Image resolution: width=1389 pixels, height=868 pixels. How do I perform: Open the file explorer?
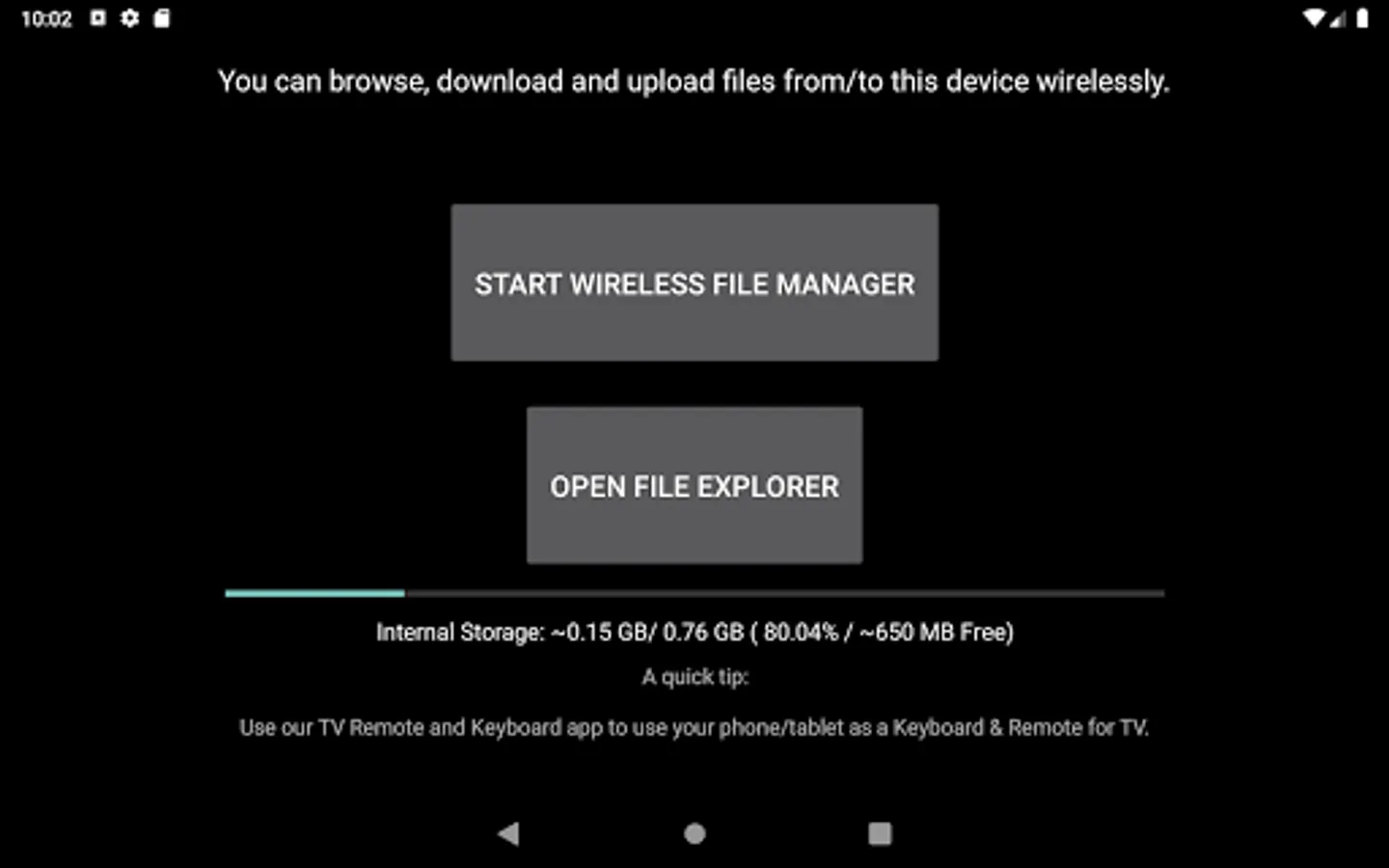click(x=694, y=485)
